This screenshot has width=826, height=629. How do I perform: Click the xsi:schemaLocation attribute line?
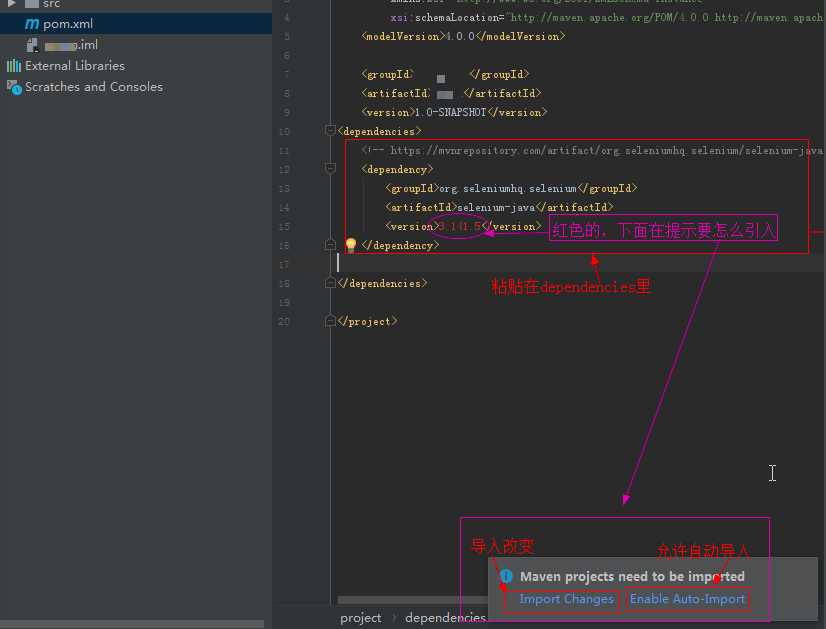(606, 17)
